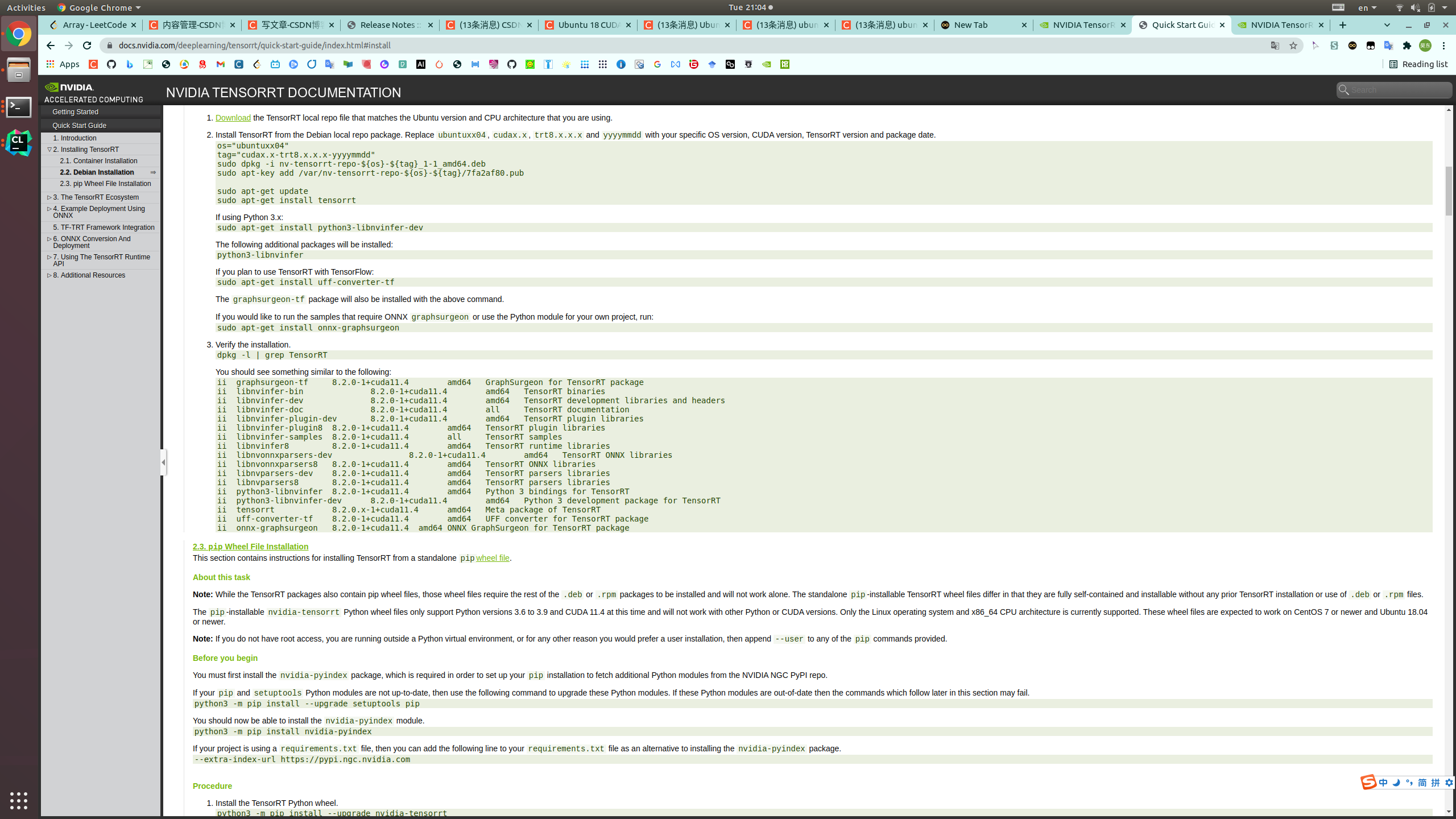
Task: Open Reading list panel
Action: 1418,64
